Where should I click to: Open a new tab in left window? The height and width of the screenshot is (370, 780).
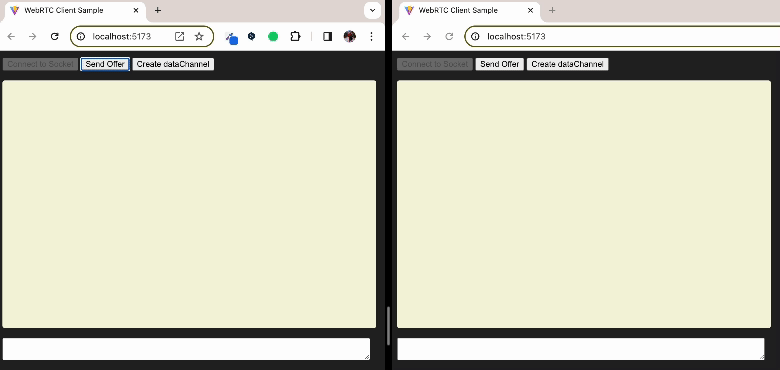(158, 10)
